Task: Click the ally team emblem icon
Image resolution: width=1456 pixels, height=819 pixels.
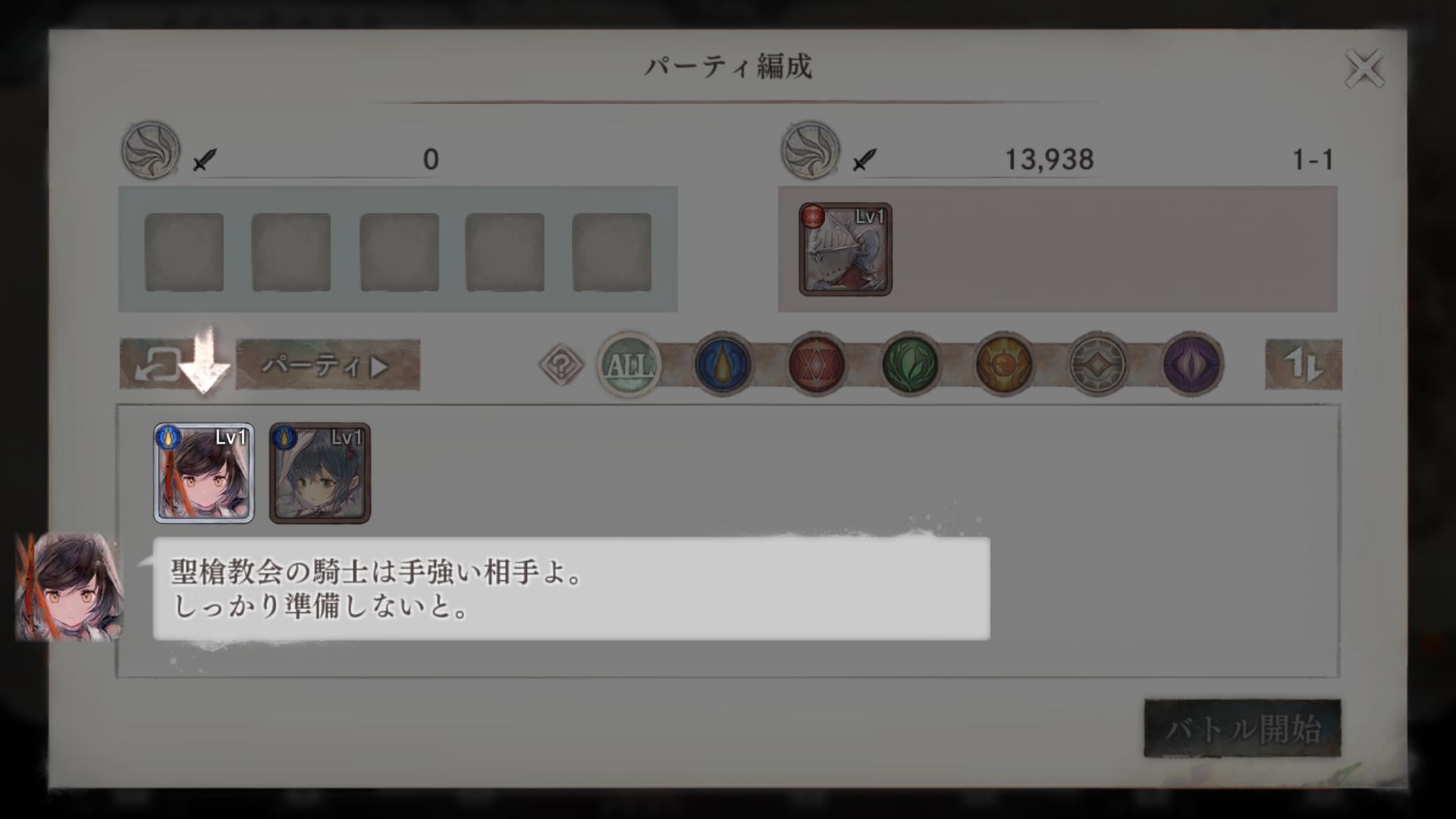Action: (151, 150)
